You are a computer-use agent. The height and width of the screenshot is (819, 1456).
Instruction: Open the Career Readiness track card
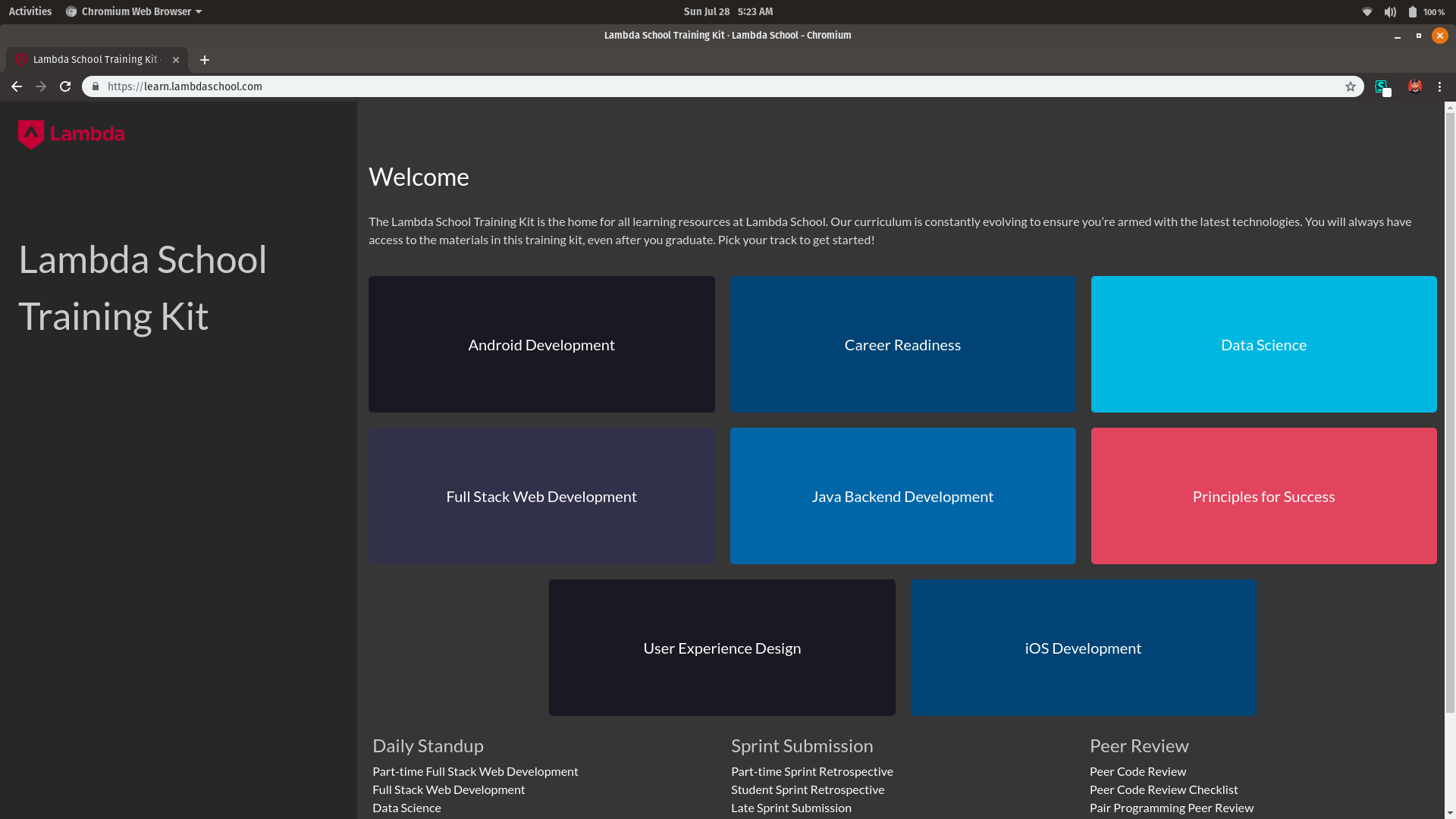[902, 344]
